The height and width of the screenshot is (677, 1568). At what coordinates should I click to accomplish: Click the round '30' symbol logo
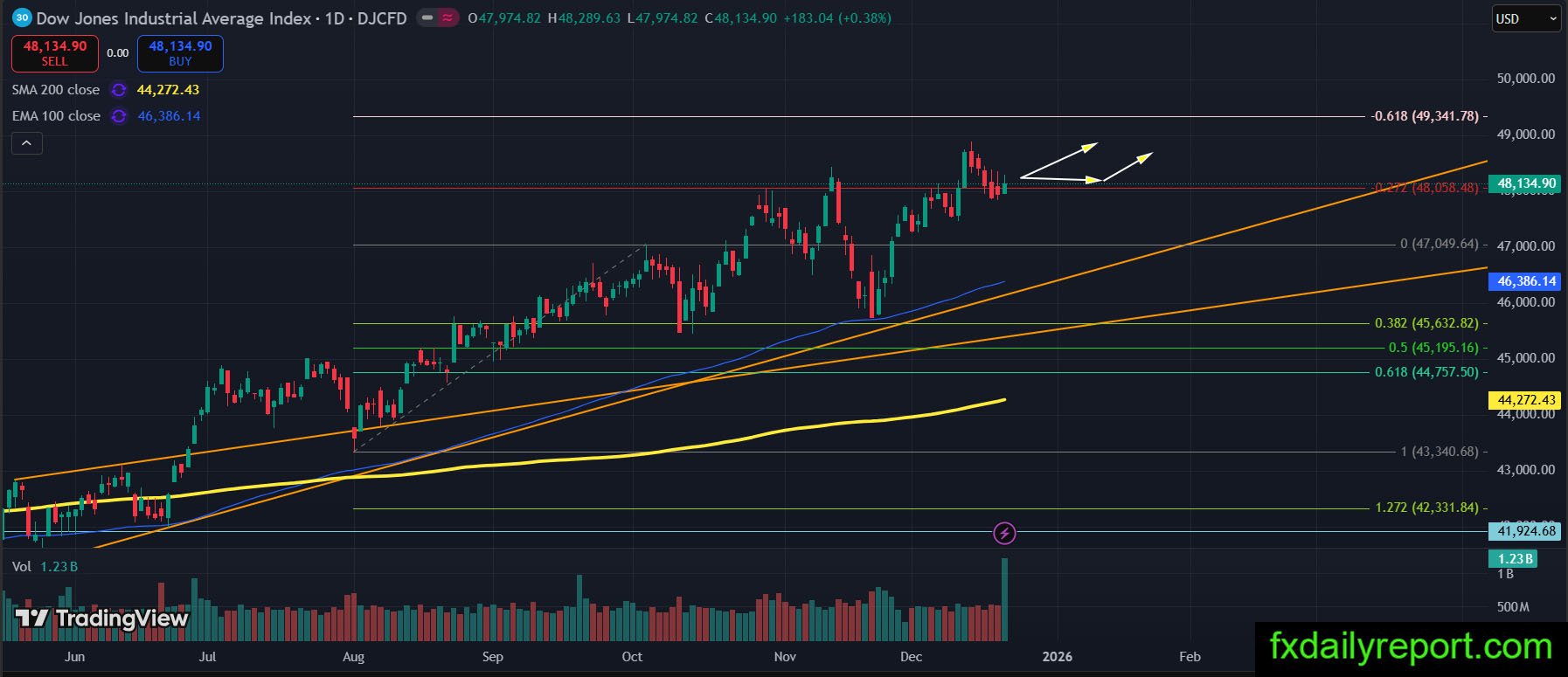click(x=23, y=17)
